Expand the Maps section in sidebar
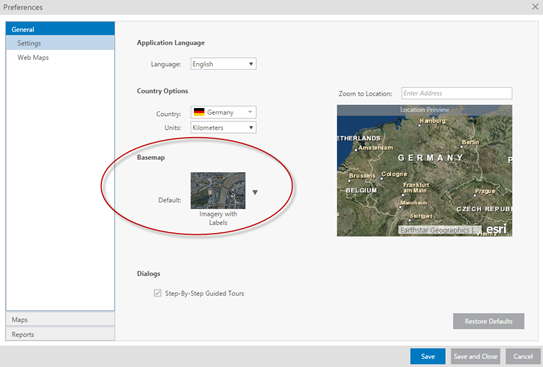Viewport: 543px width, 367px height. [60, 319]
